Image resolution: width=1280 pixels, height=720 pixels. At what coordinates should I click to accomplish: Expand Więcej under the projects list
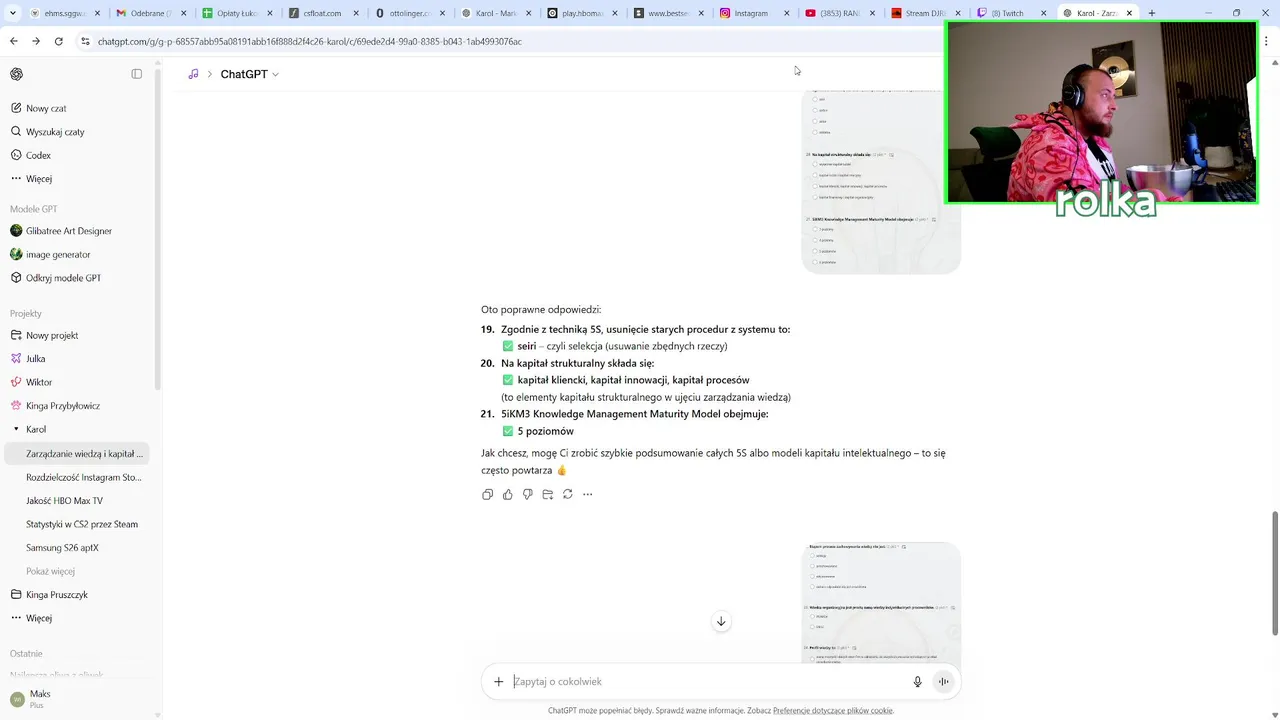tap(75, 618)
